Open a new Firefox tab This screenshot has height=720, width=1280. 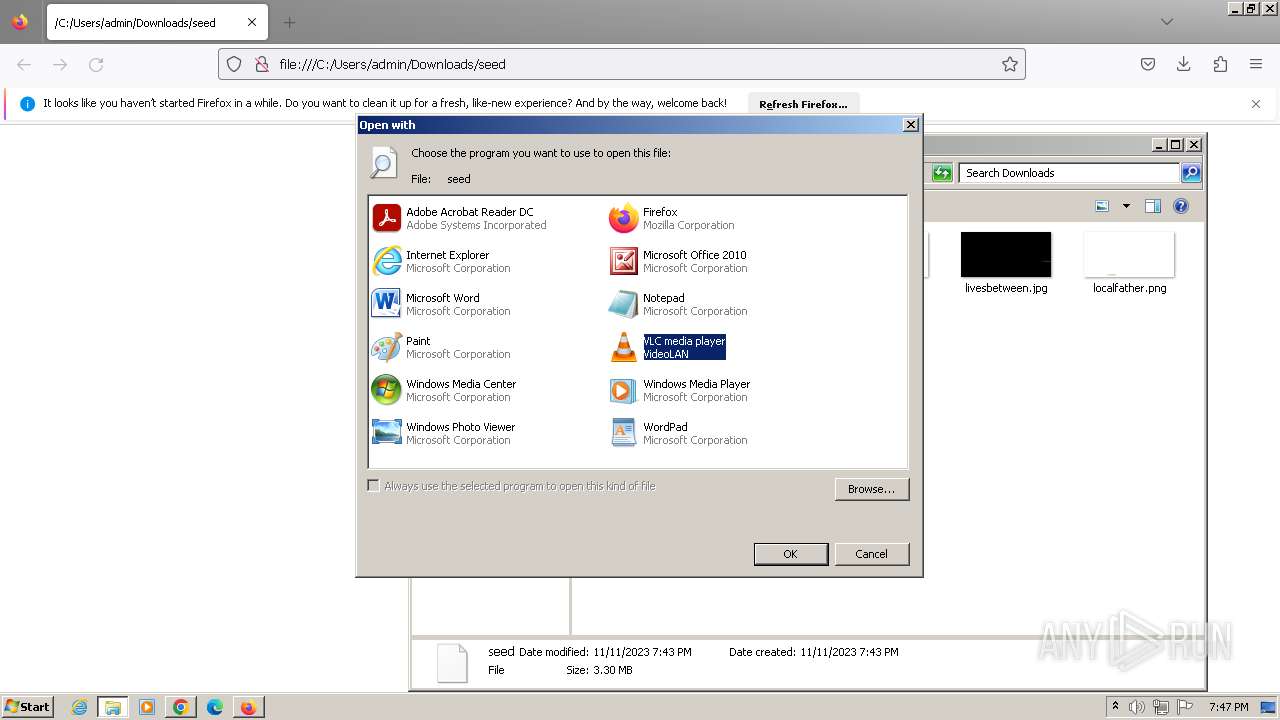point(289,22)
